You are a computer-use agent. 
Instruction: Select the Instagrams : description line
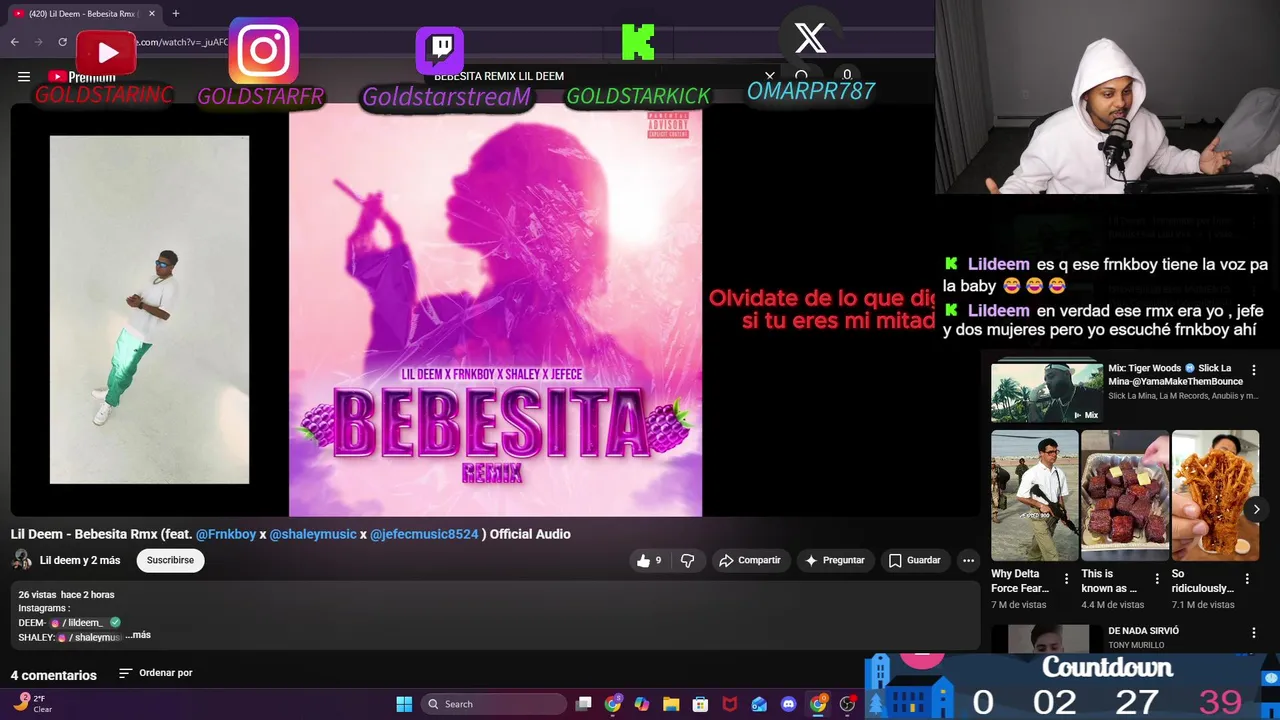(x=44, y=608)
